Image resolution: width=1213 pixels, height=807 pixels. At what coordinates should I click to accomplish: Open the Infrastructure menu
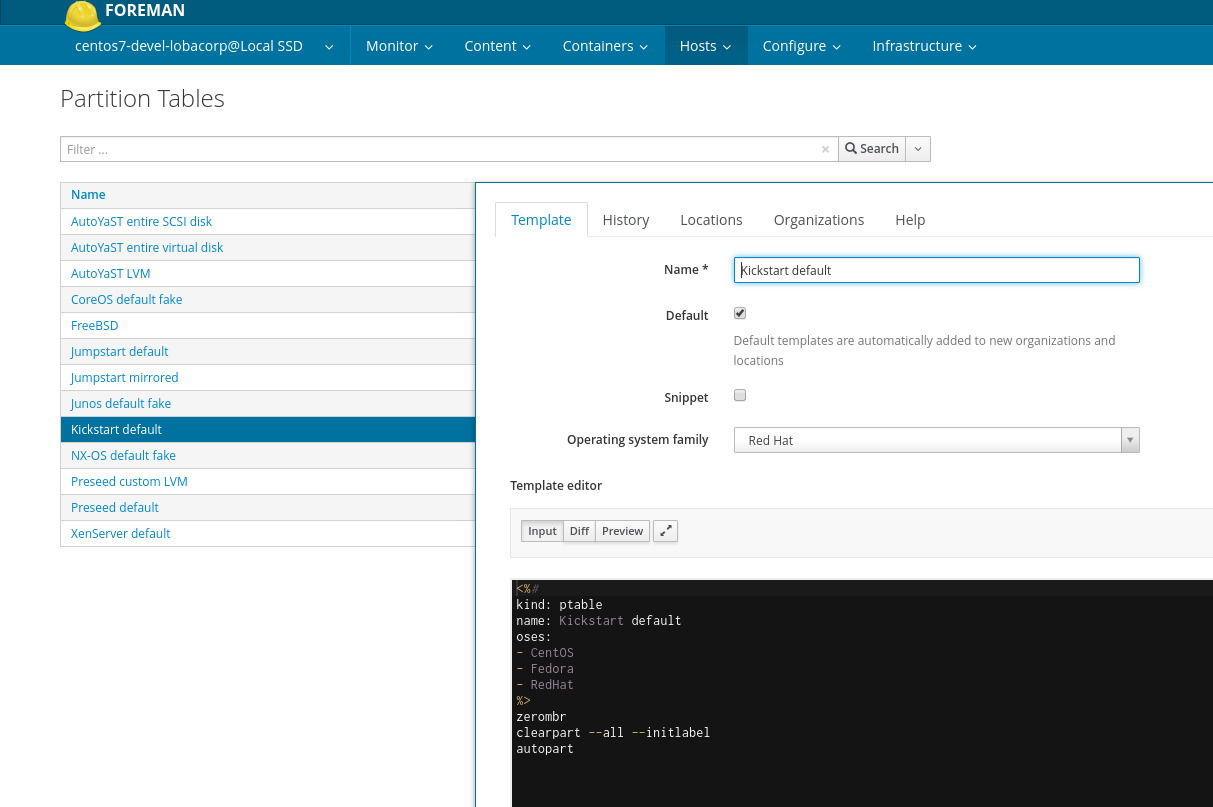pyautogui.click(x=924, y=46)
